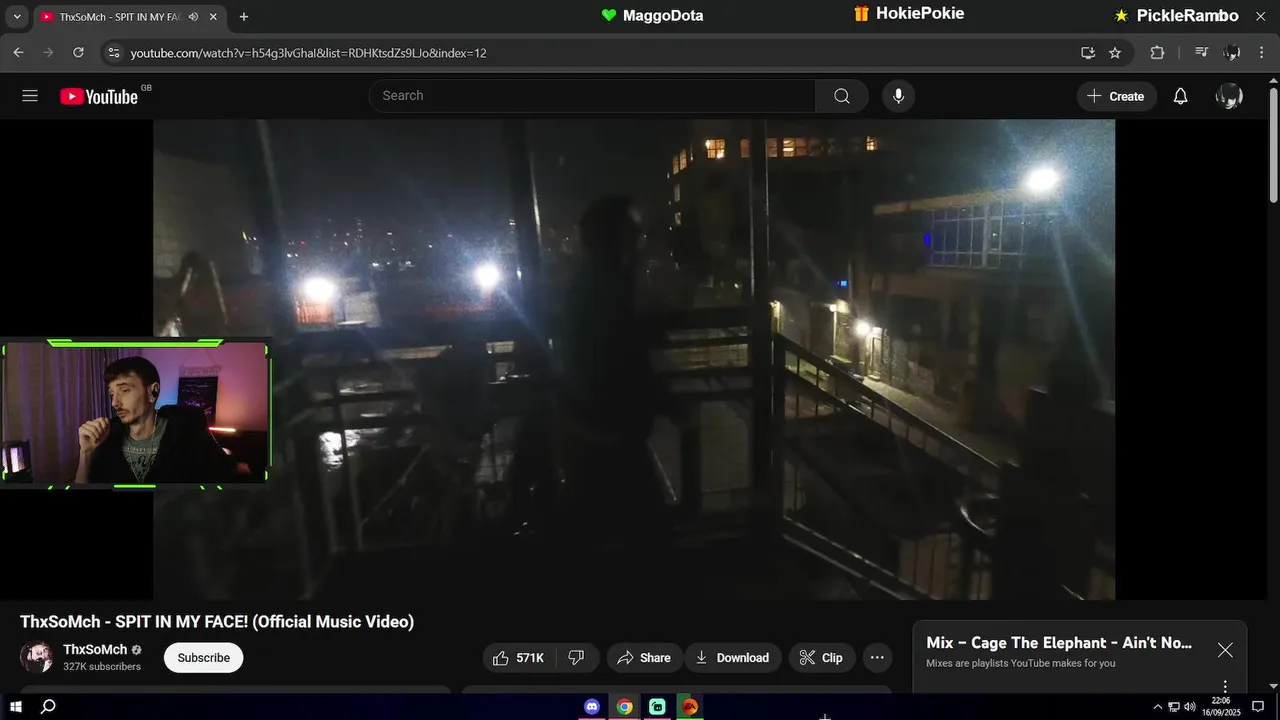The width and height of the screenshot is (1280, 720).
Task: Close the ThxSoMch browser tab
Action: [x=213, y=17]
